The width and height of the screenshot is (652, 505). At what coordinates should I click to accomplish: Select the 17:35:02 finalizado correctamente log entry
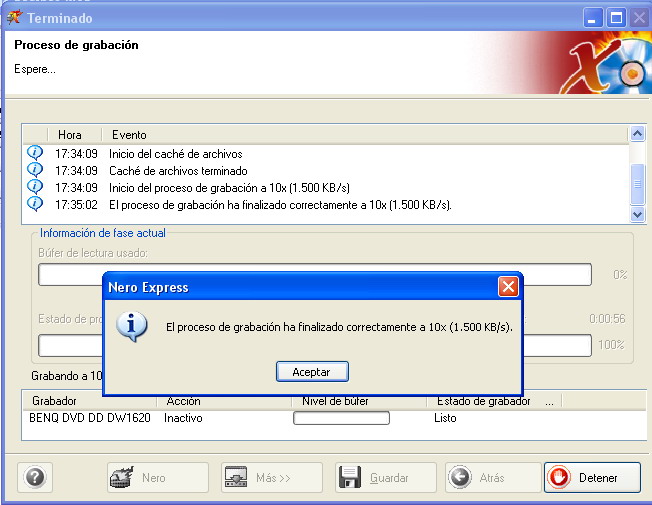coord(326,205)
